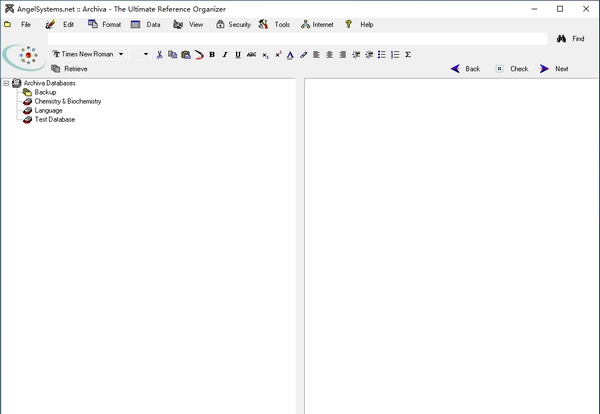This screenshot has width=600, height=414.
Task: Collapse the Archiva Databases tree node
Action: click(x=6, y=83)
